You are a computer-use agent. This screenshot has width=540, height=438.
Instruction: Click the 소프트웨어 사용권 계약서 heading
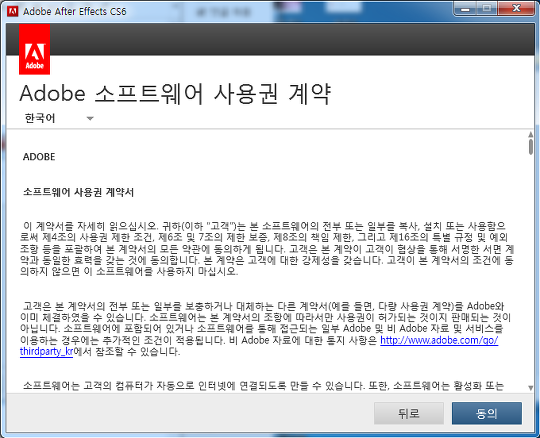point(79,192)
